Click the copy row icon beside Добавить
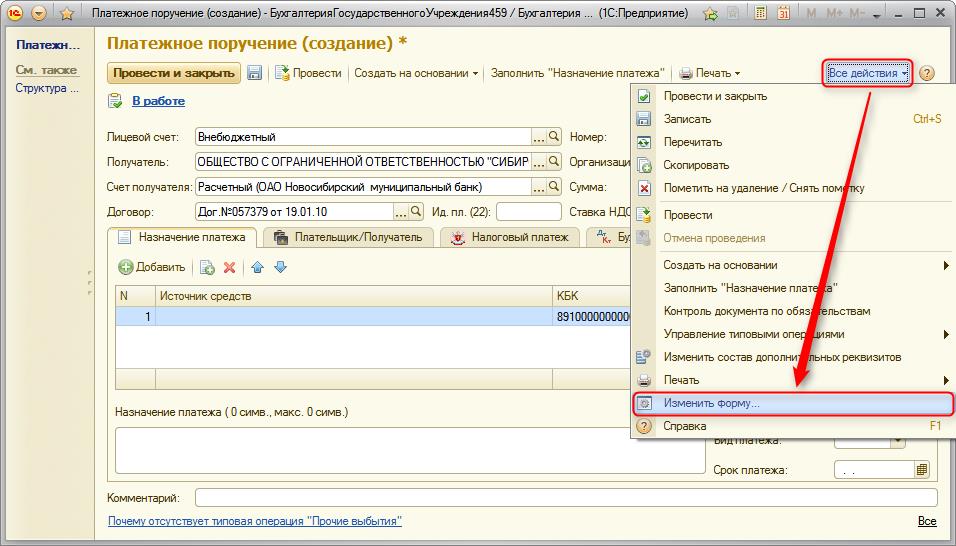Image resolution: width=956 pixels, height=546 pixels. (207, 267)
